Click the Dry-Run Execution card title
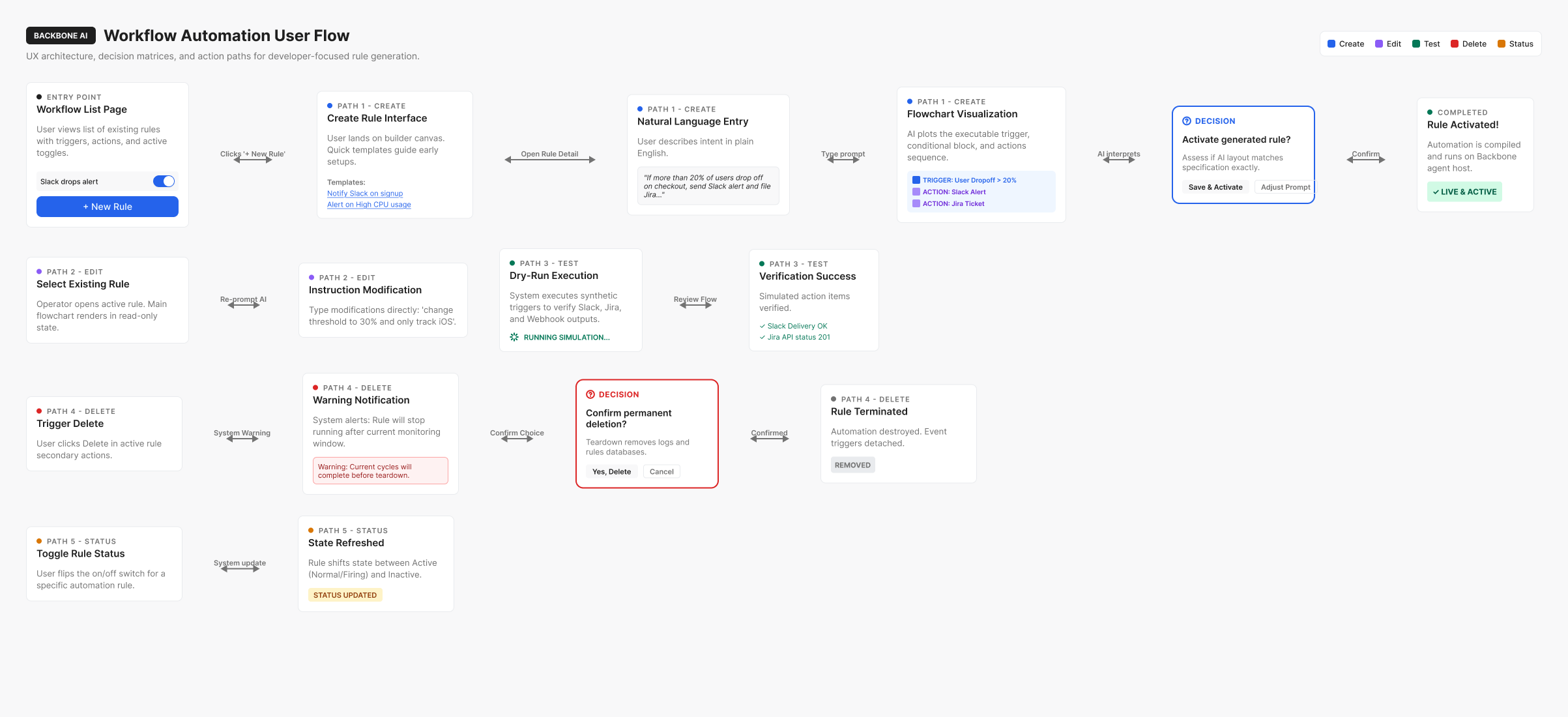1568x717 pixels. pos(554,276)
